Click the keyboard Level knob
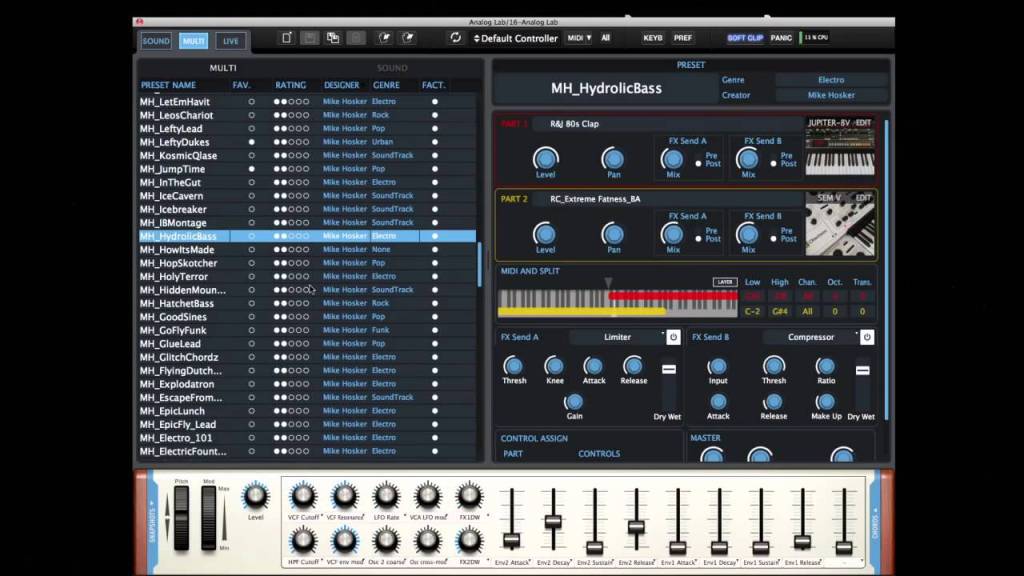 (255, 495)
